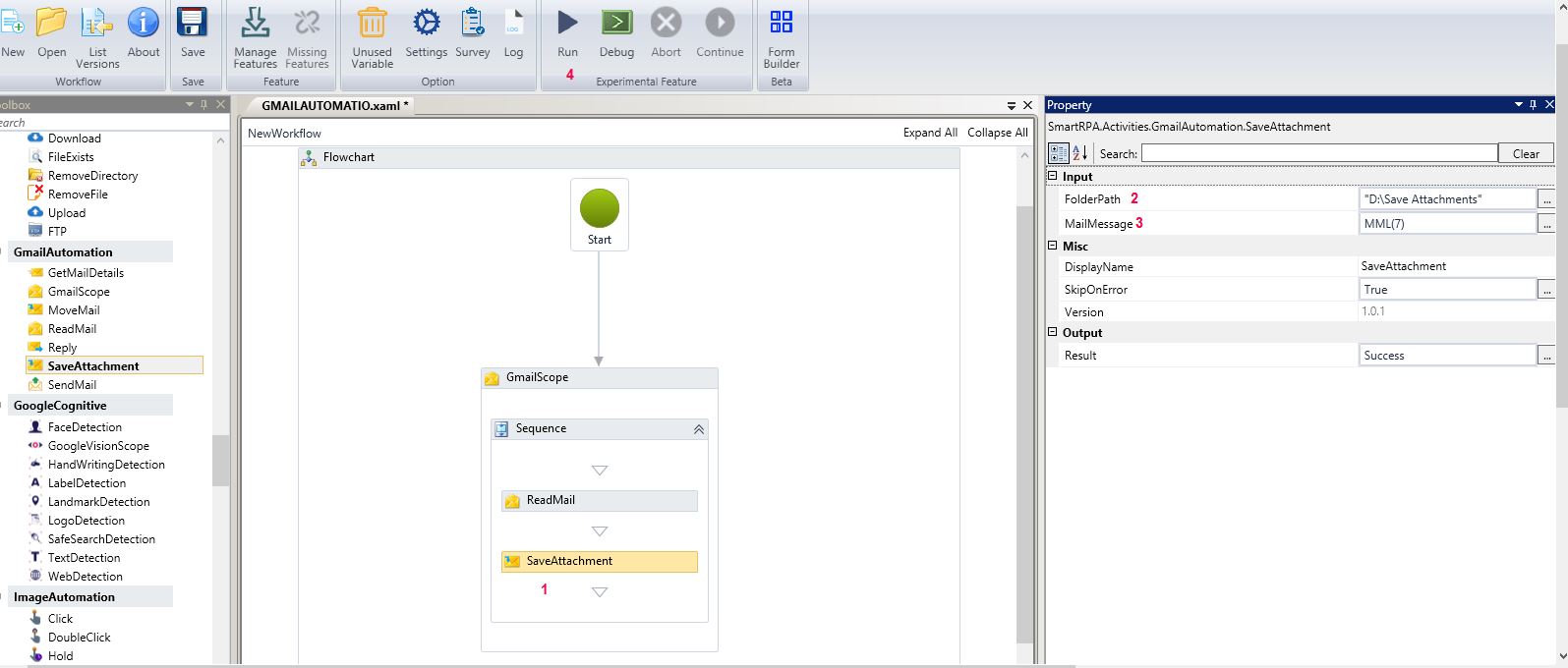Viewport: 1568px width, 668px height.
Task: Start Debug mode from toolbar
Action: pyautogui.click(x=616, y=23)
